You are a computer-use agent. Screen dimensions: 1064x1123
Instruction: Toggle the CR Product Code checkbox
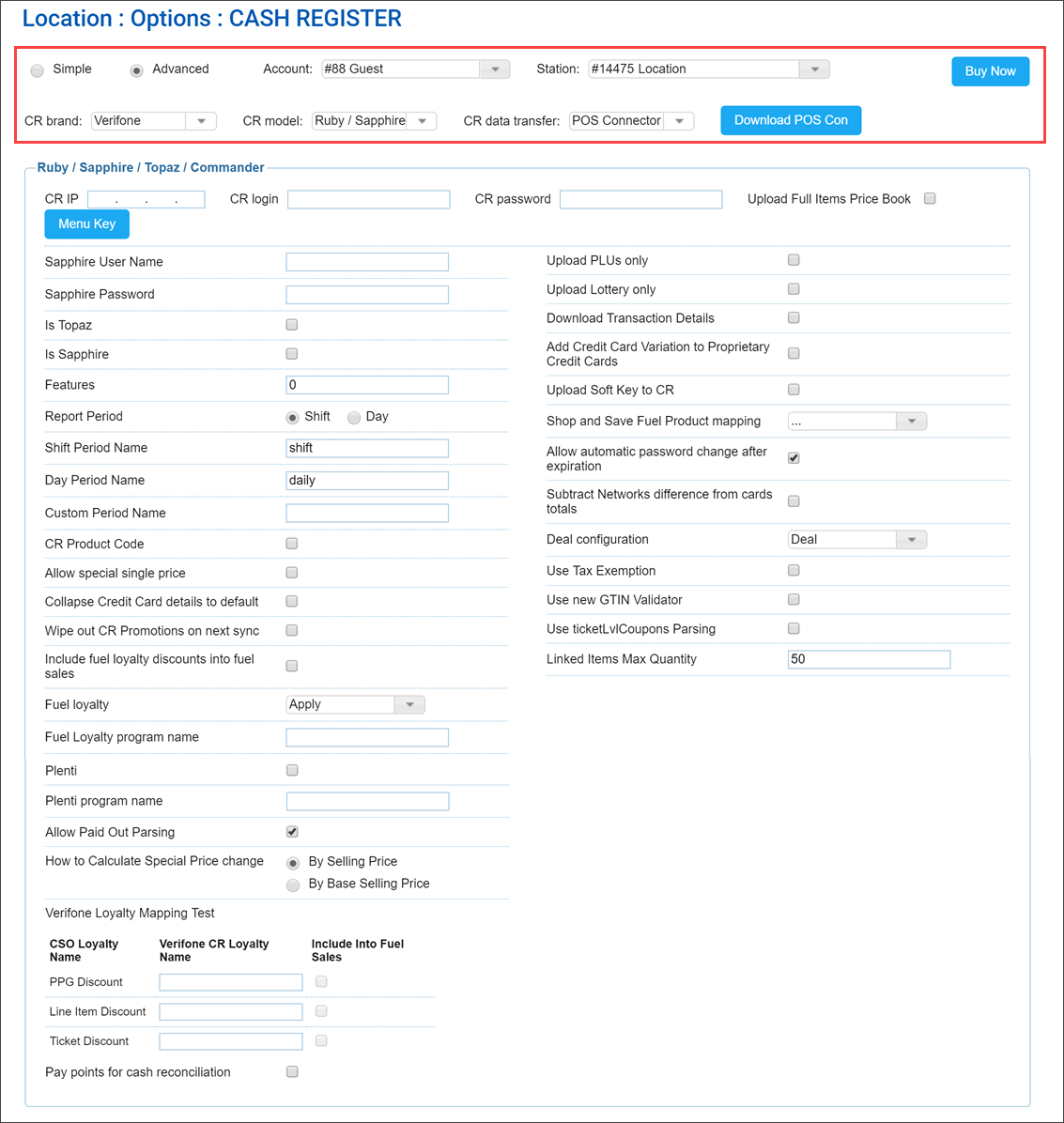pos(292,544)
